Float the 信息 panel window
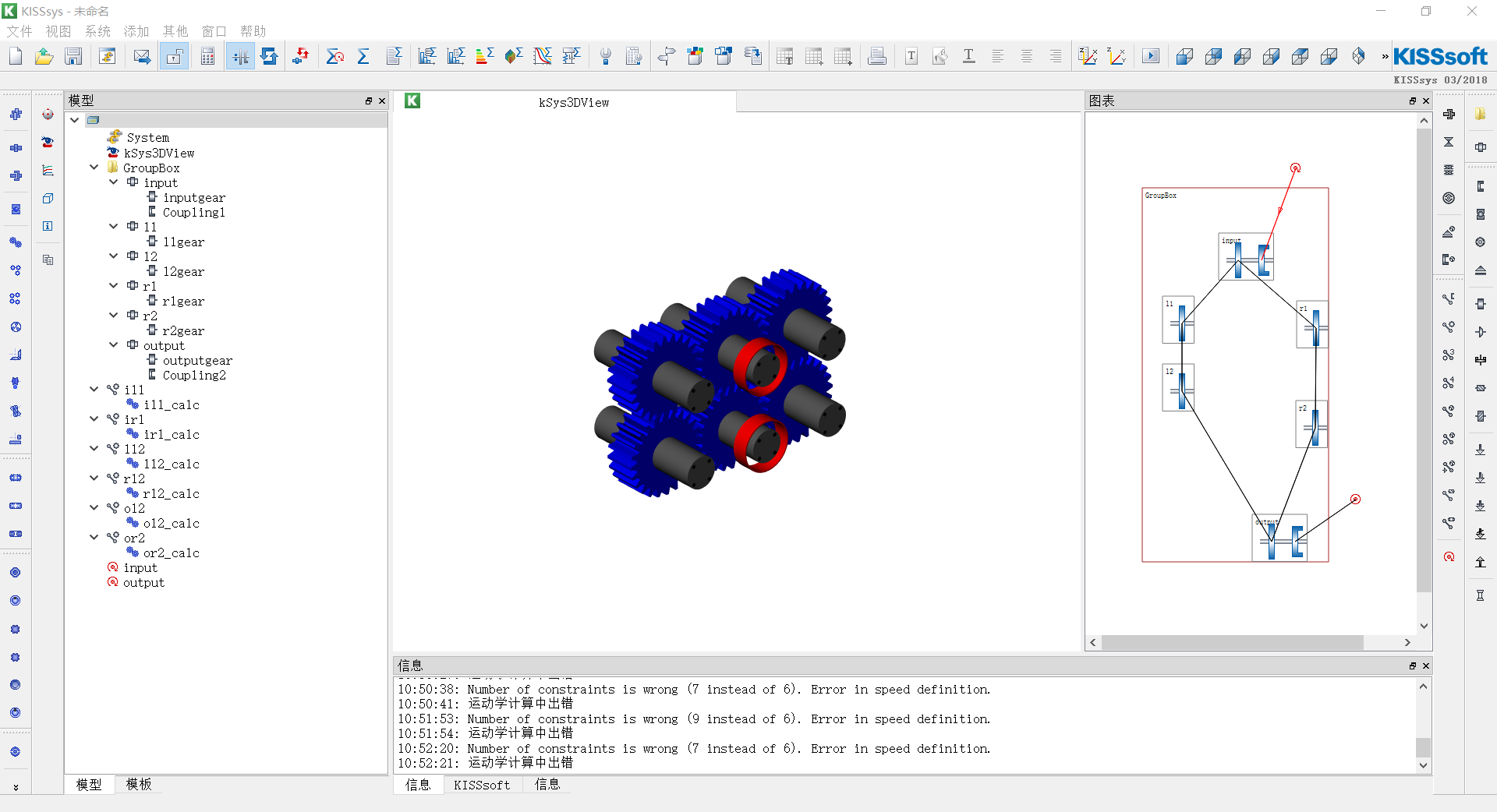This screenshot has height=812, width=1497. [x=1413, y=665]
